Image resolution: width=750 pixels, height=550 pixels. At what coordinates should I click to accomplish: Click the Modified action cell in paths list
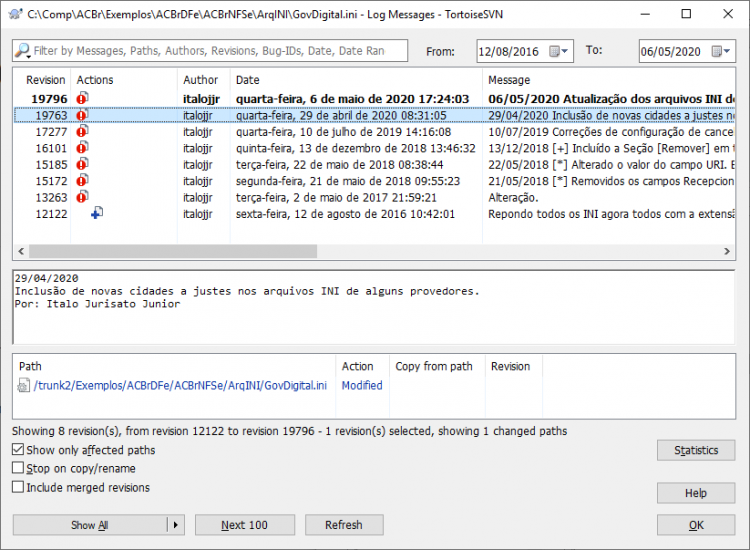coord(362,385)
